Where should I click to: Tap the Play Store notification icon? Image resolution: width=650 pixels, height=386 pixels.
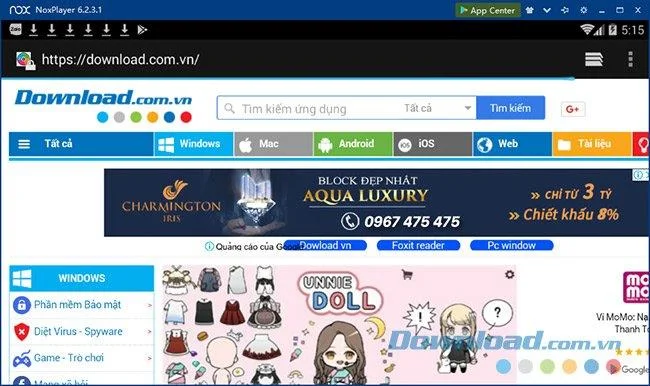[142, 29]
